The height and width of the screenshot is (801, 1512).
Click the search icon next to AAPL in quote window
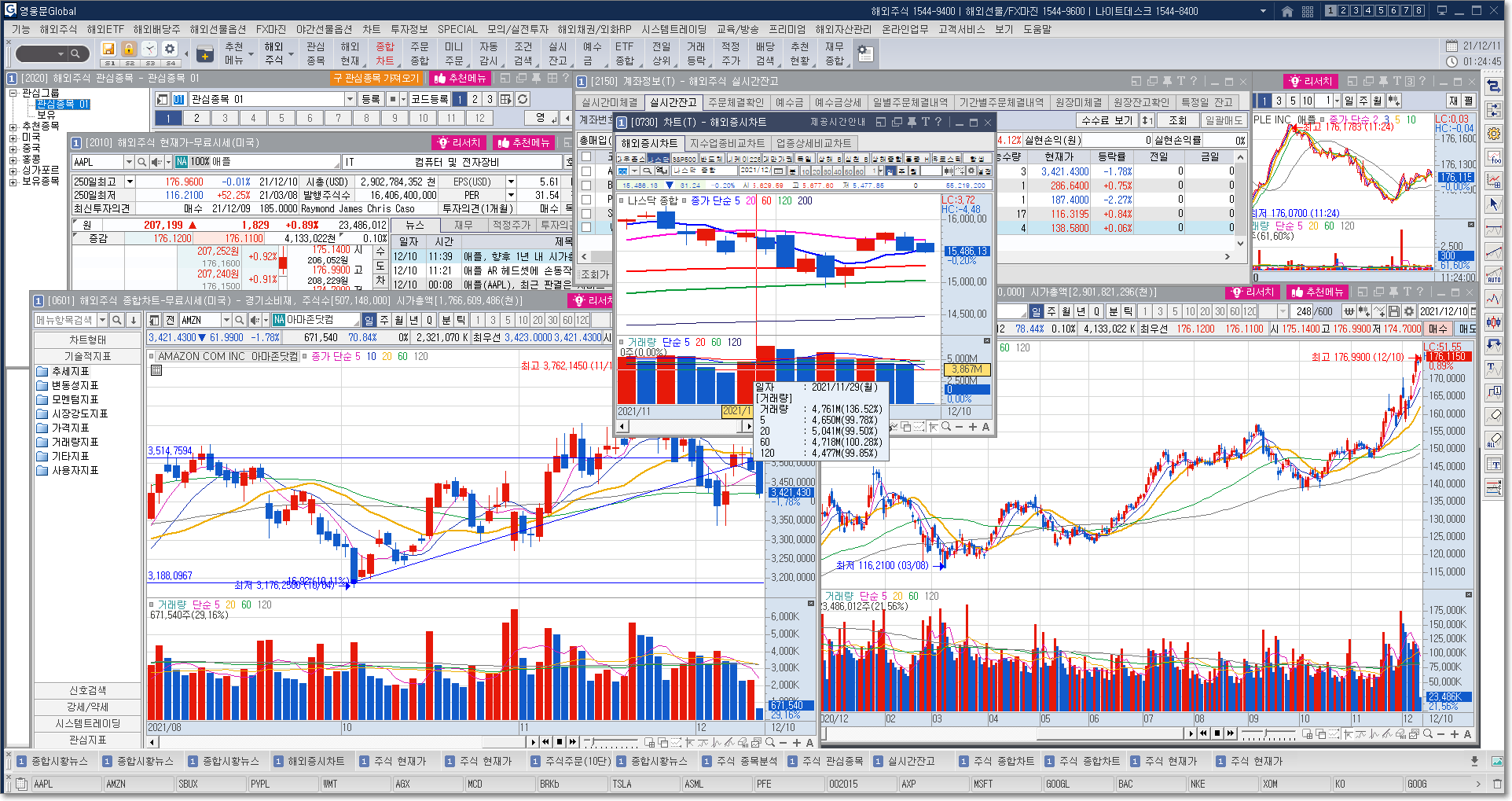[x=142, y=162]
